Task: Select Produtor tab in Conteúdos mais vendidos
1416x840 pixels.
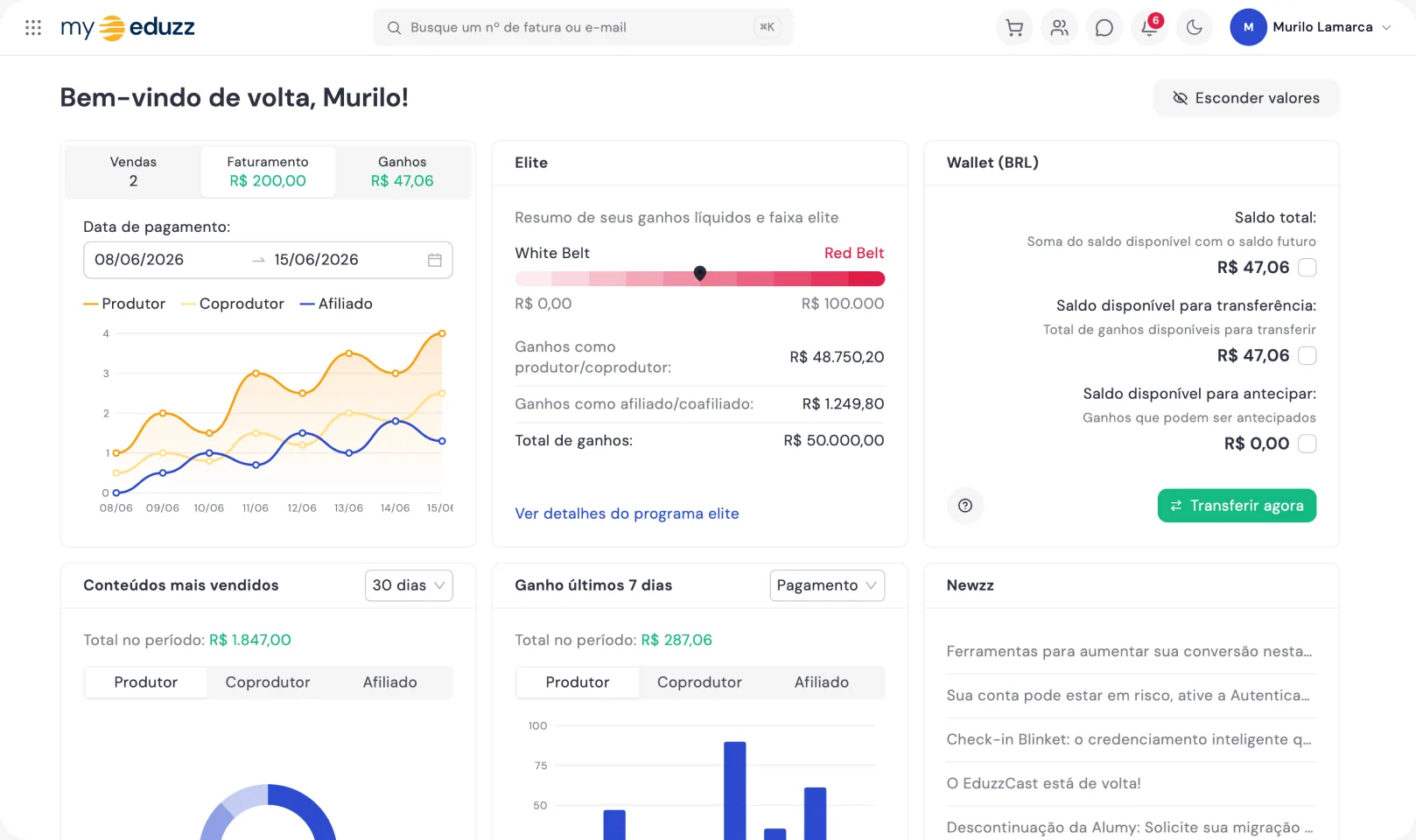Action: click(x=145, y=682)
